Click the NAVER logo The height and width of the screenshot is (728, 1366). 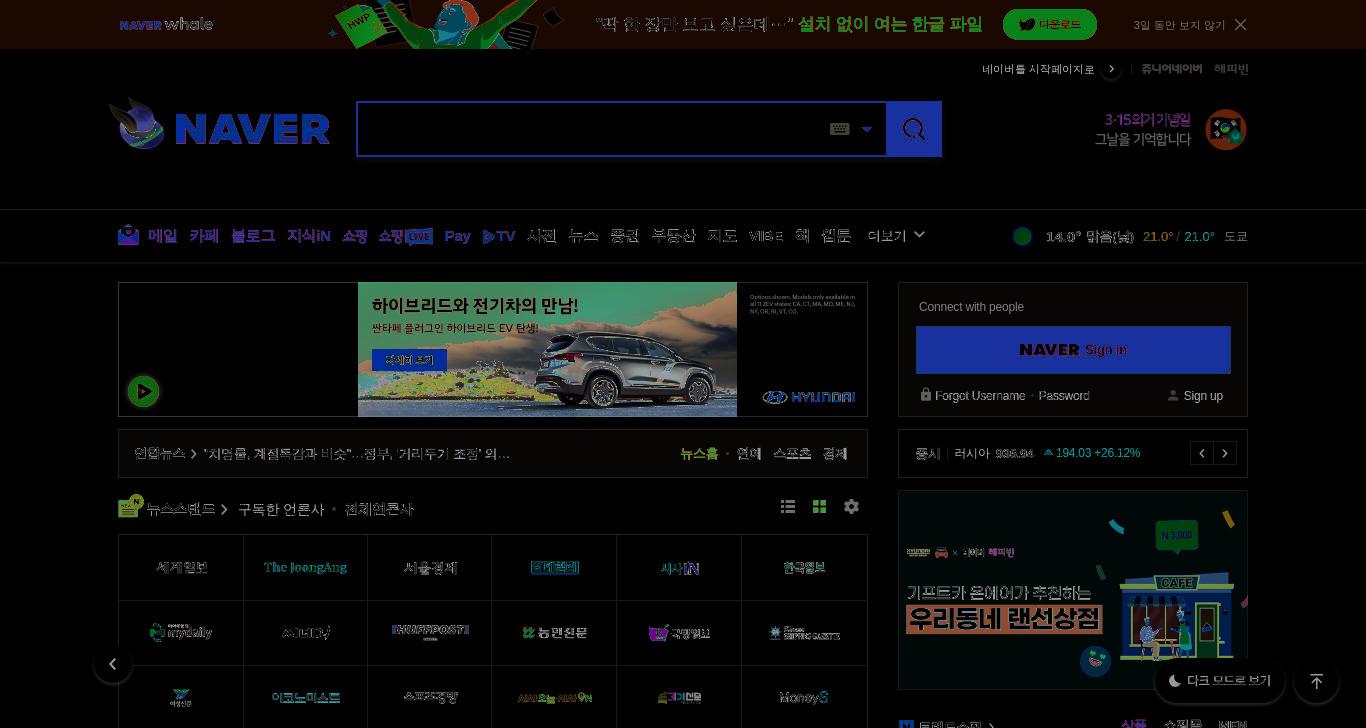coord(252,129)
